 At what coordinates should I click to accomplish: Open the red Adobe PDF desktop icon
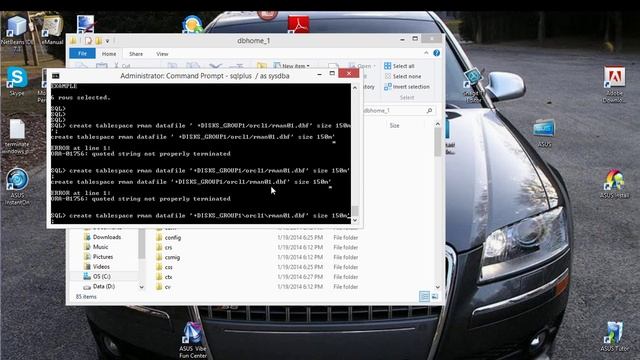click(298, 24)
